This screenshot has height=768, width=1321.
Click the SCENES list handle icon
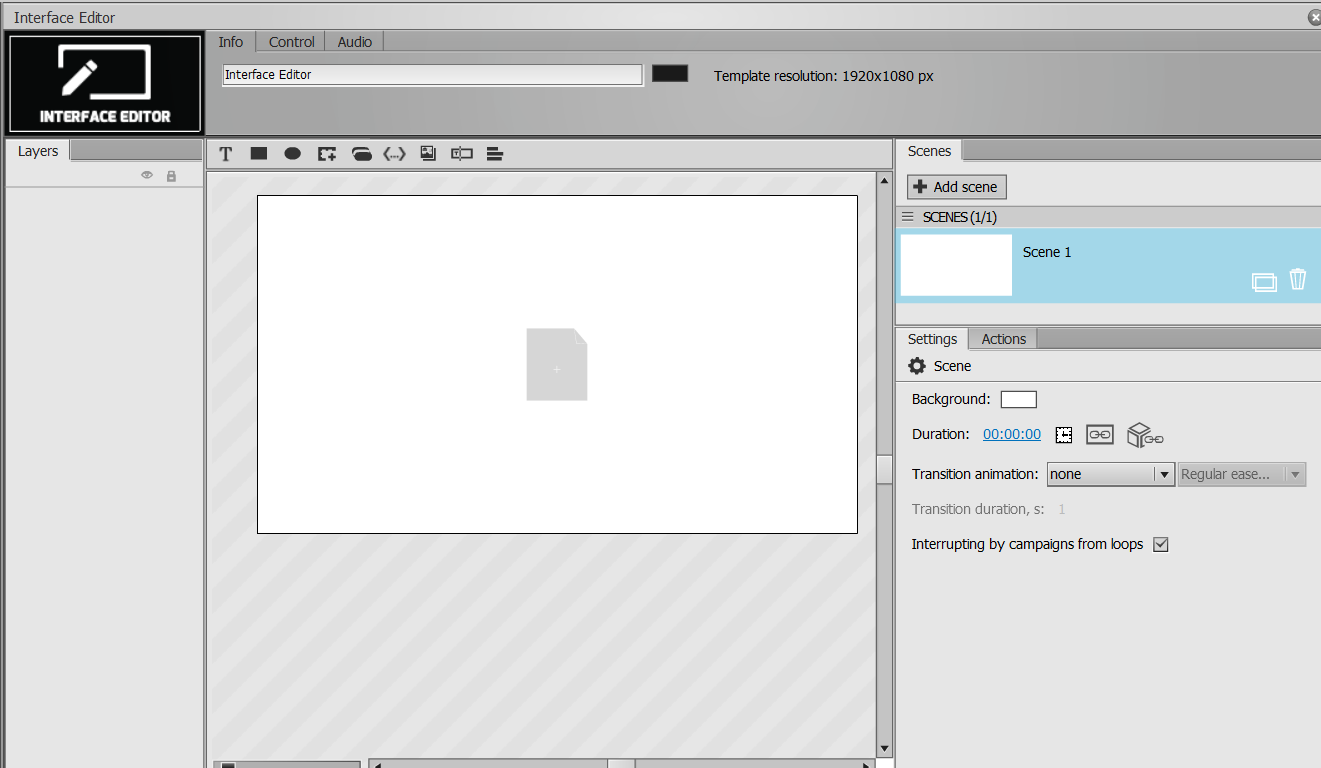[908, 217]
